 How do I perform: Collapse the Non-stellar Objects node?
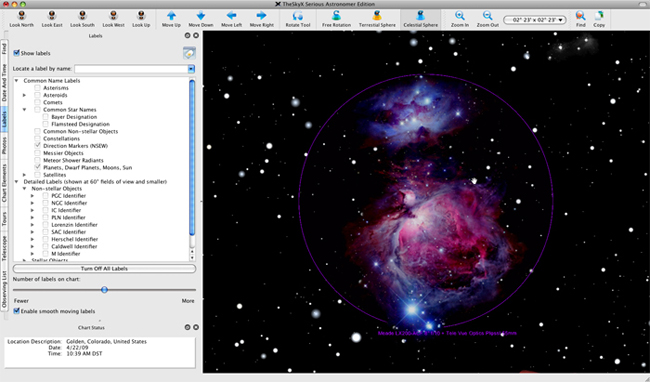click(x=24, y=189)
